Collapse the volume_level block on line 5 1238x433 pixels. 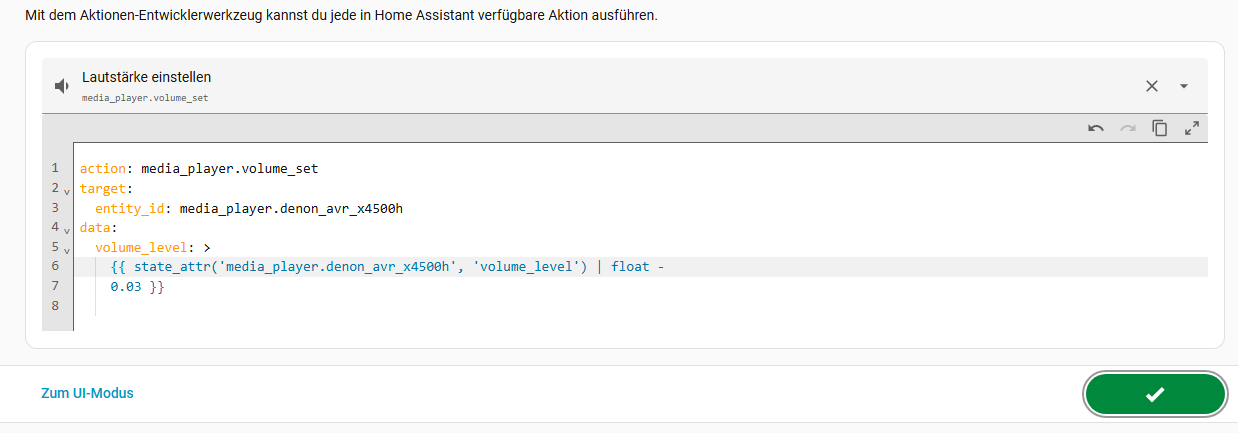point(67,250)
